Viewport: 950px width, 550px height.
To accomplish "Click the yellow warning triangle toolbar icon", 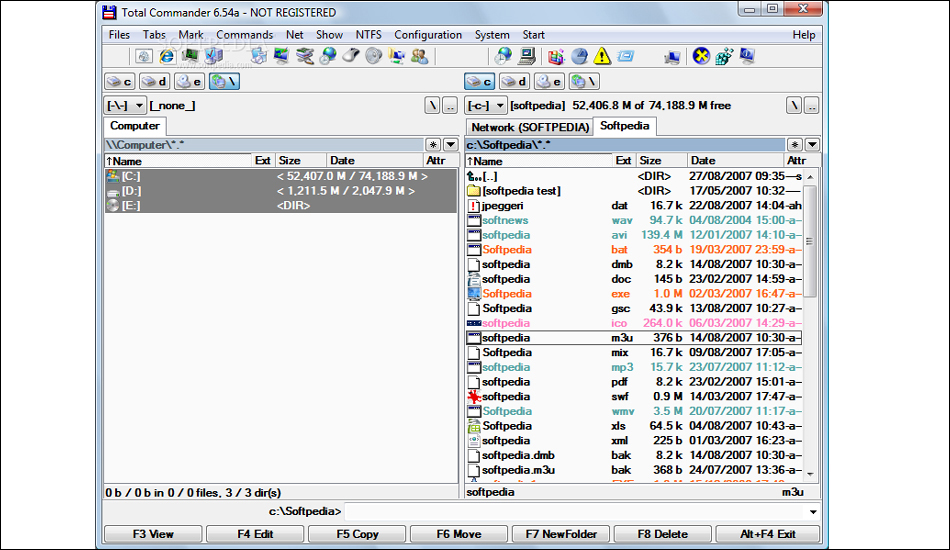I will click(602, 56).
